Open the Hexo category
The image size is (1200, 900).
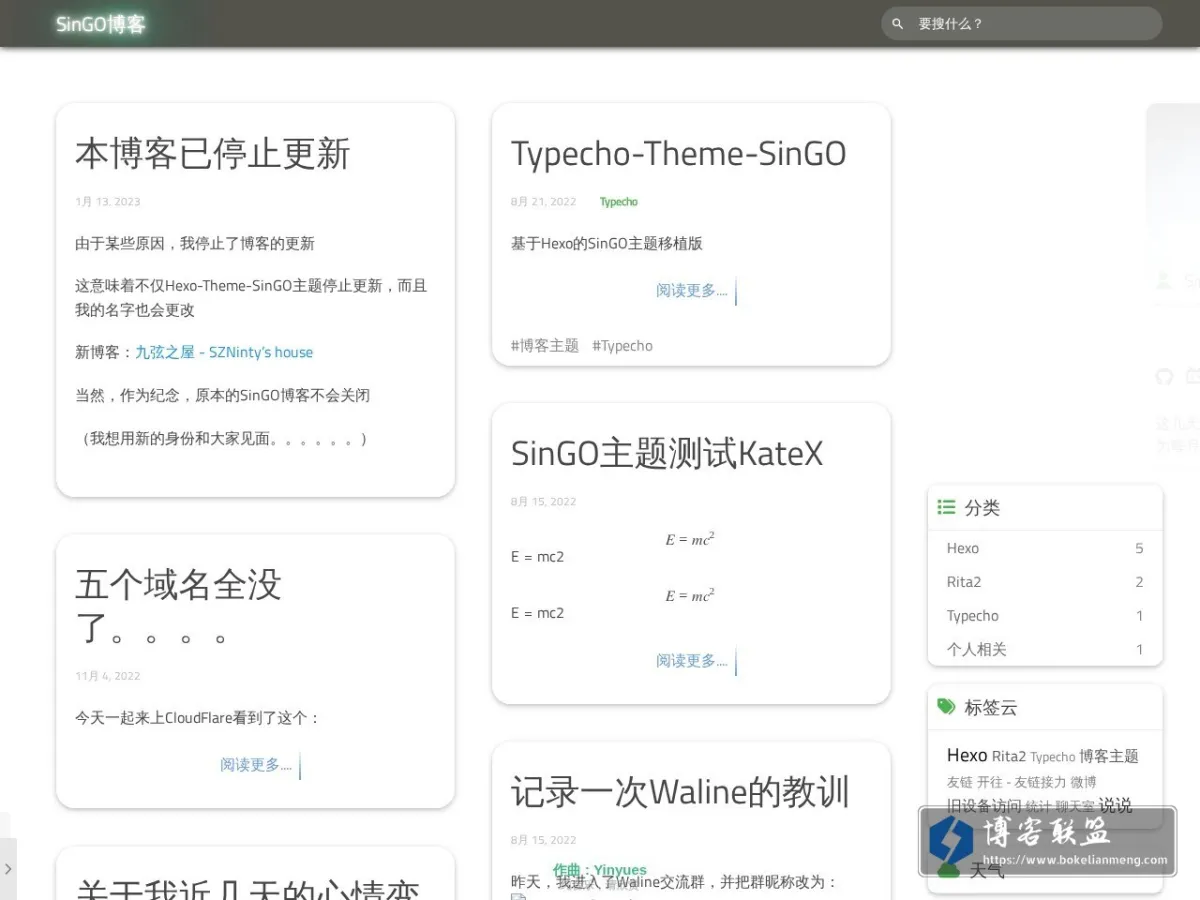click(963, 548)
